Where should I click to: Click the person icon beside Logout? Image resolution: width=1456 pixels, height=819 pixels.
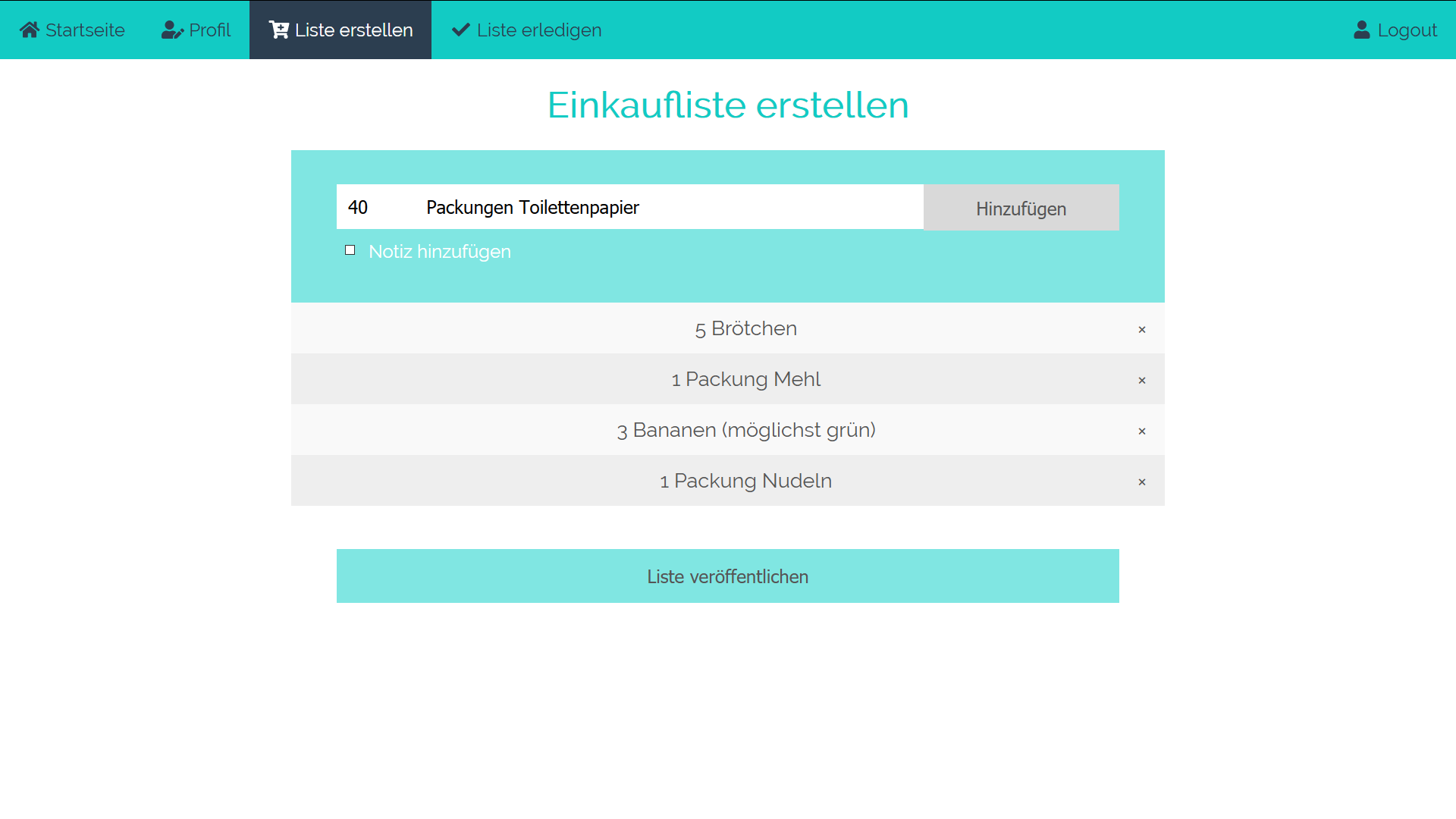[x=1362, y=30]
